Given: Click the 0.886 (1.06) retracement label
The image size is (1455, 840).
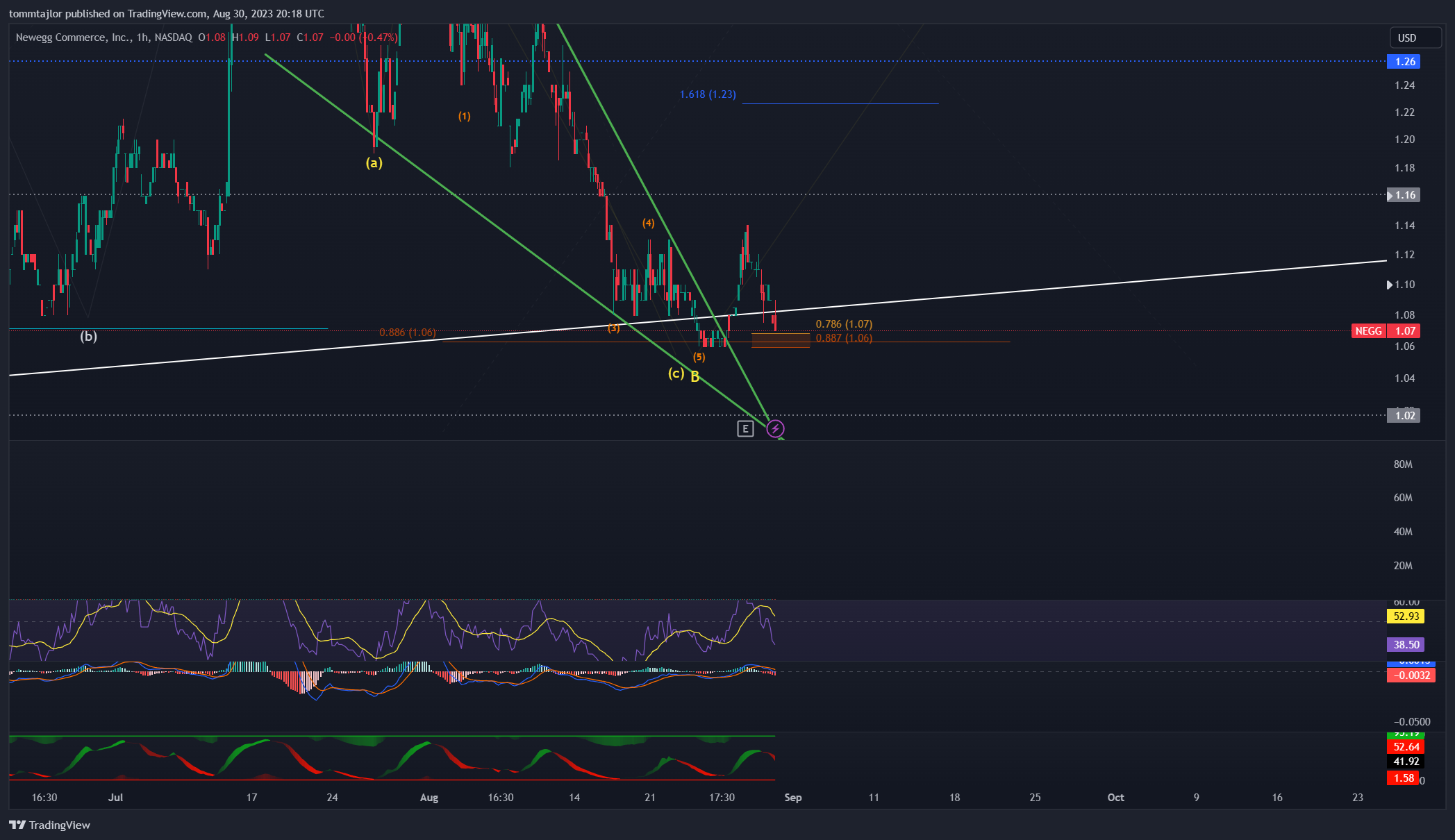Looking at the screenshot, I should click(x=408, y=333).
